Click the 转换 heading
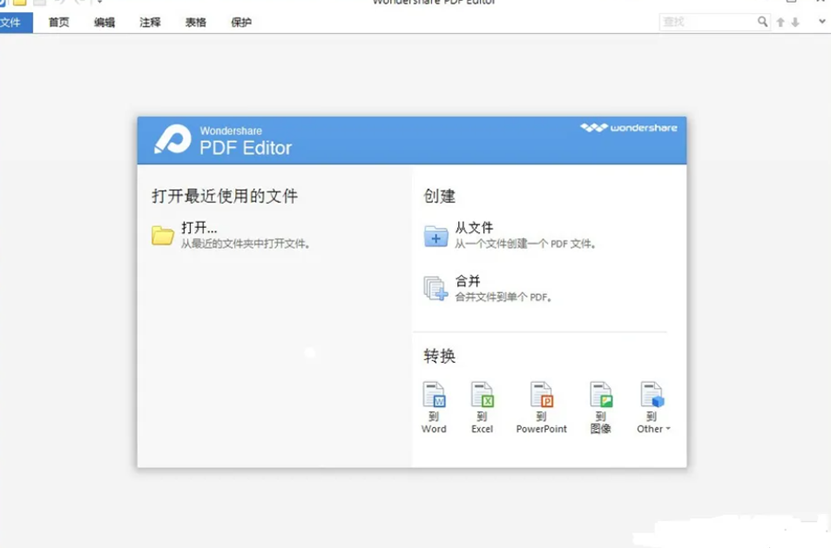This screenshot has width=831, height=548. pos(439,356)
